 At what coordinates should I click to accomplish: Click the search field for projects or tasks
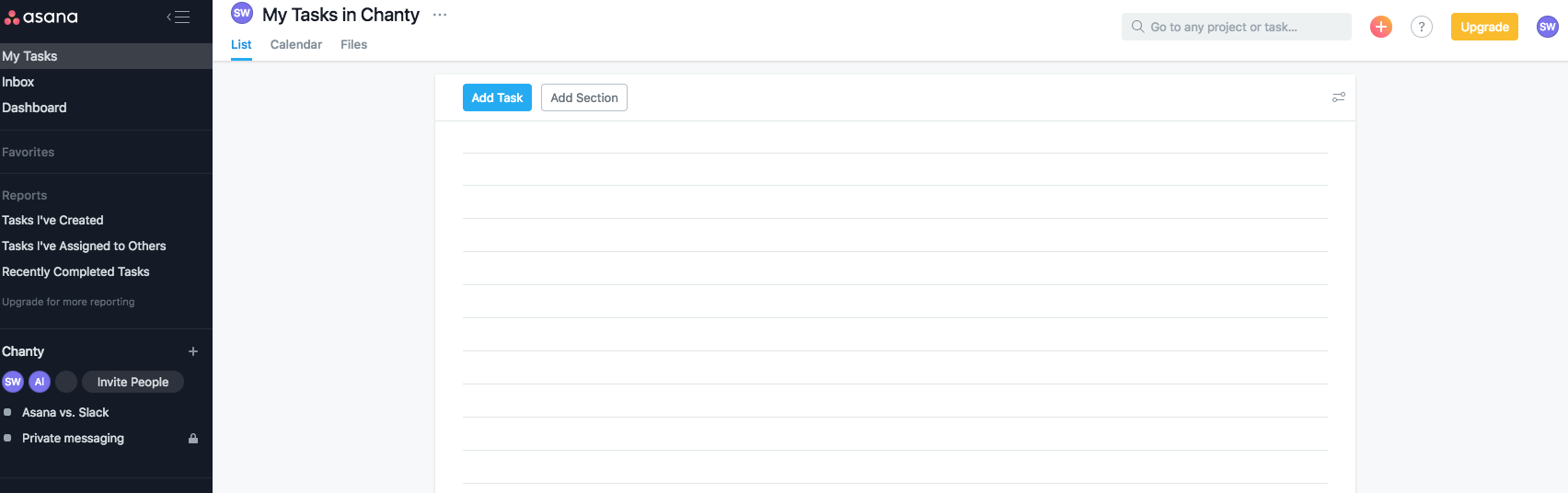coord(1236,27)
